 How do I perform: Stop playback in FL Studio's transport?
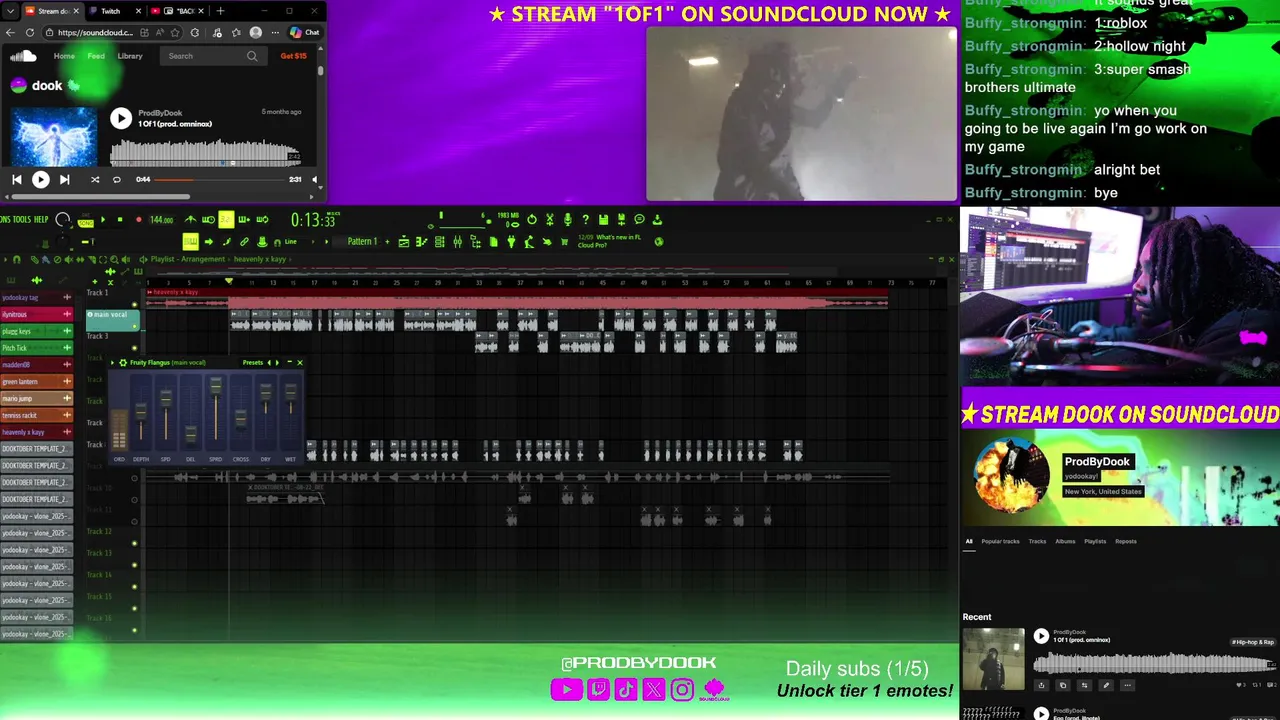point(120,220)
